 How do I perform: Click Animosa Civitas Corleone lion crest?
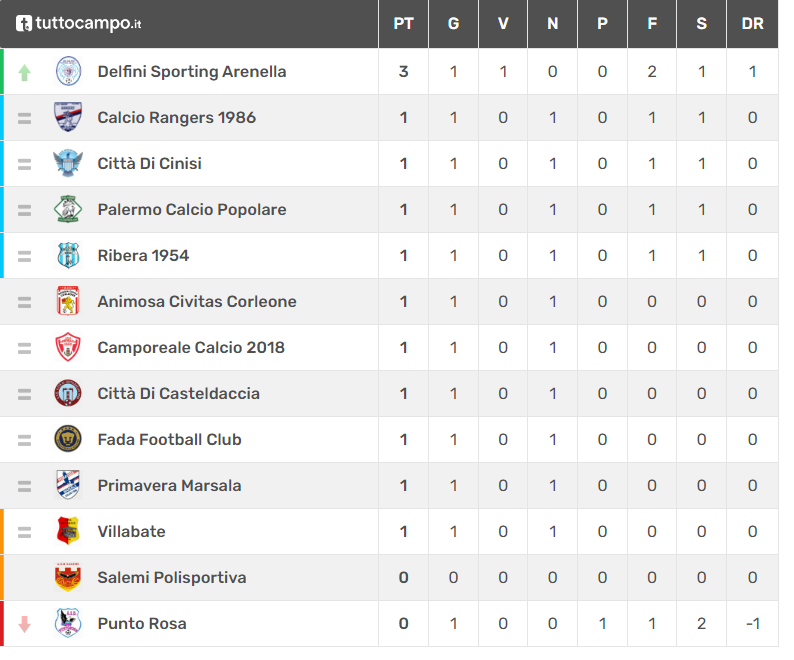click(x=68, y=301)
